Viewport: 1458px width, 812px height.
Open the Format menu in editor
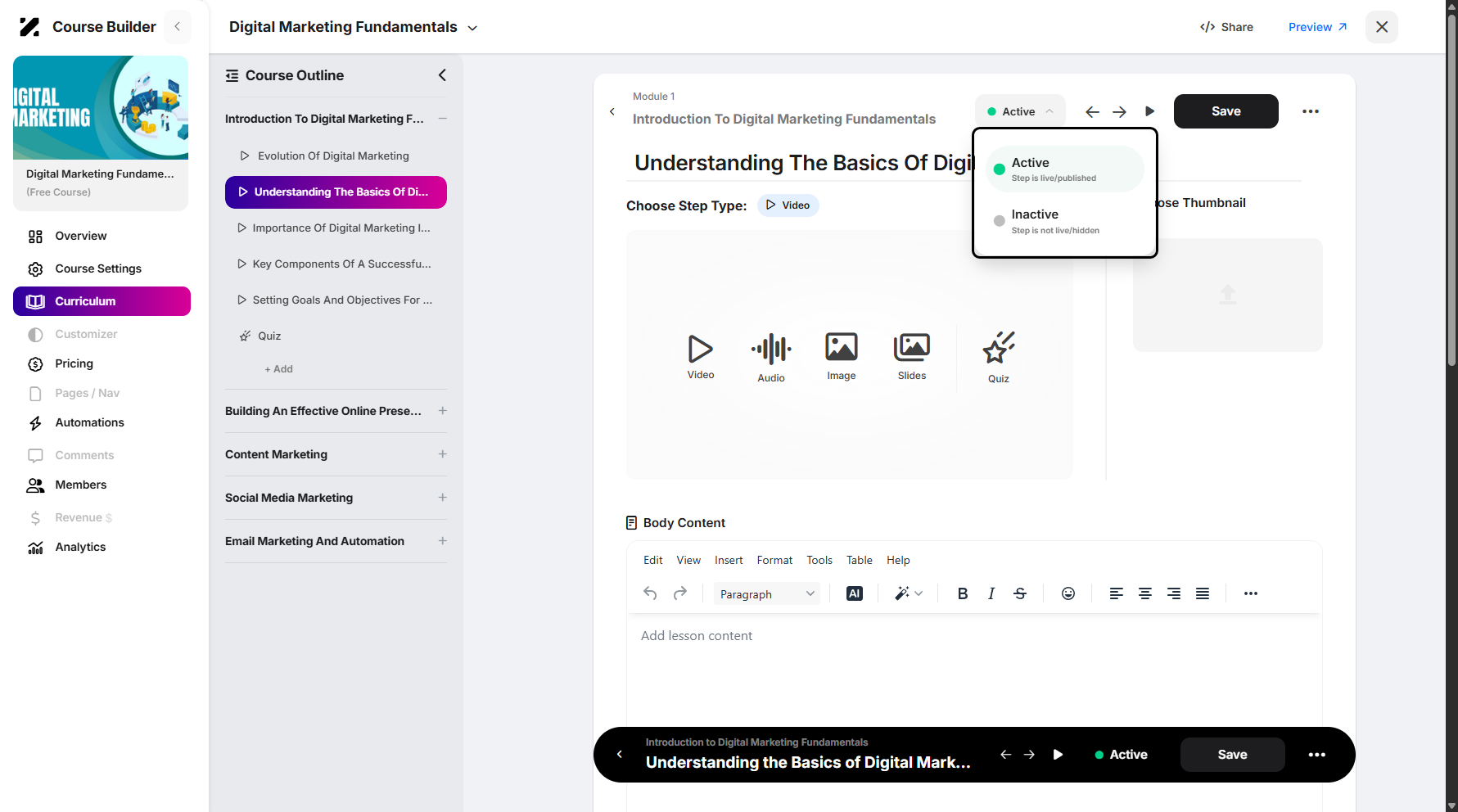(x=774, y=561)
